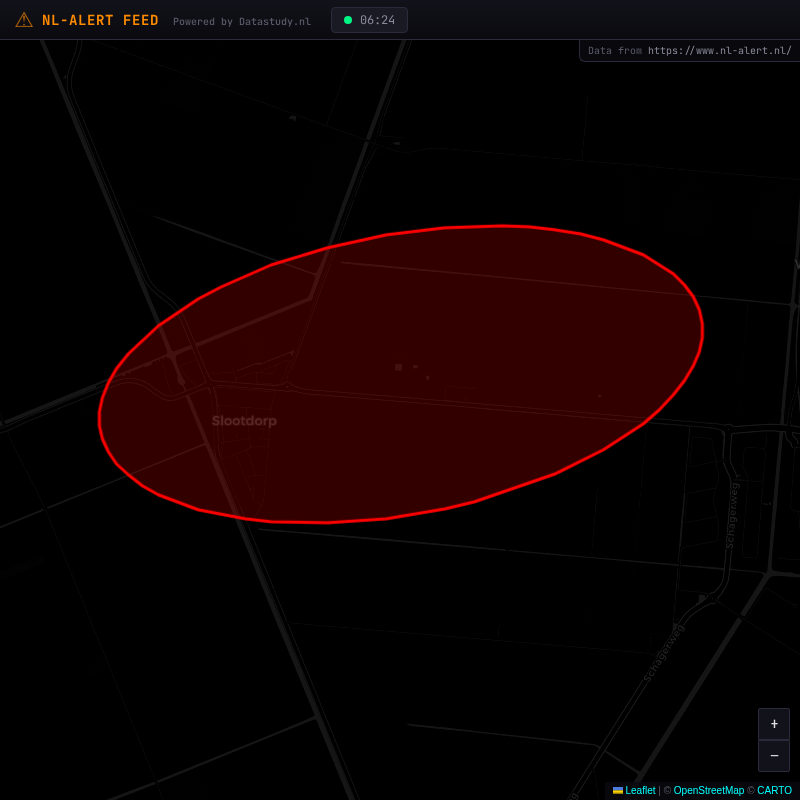
Task: Click the 06:24 clock indicator
Action: click(369, 20)
